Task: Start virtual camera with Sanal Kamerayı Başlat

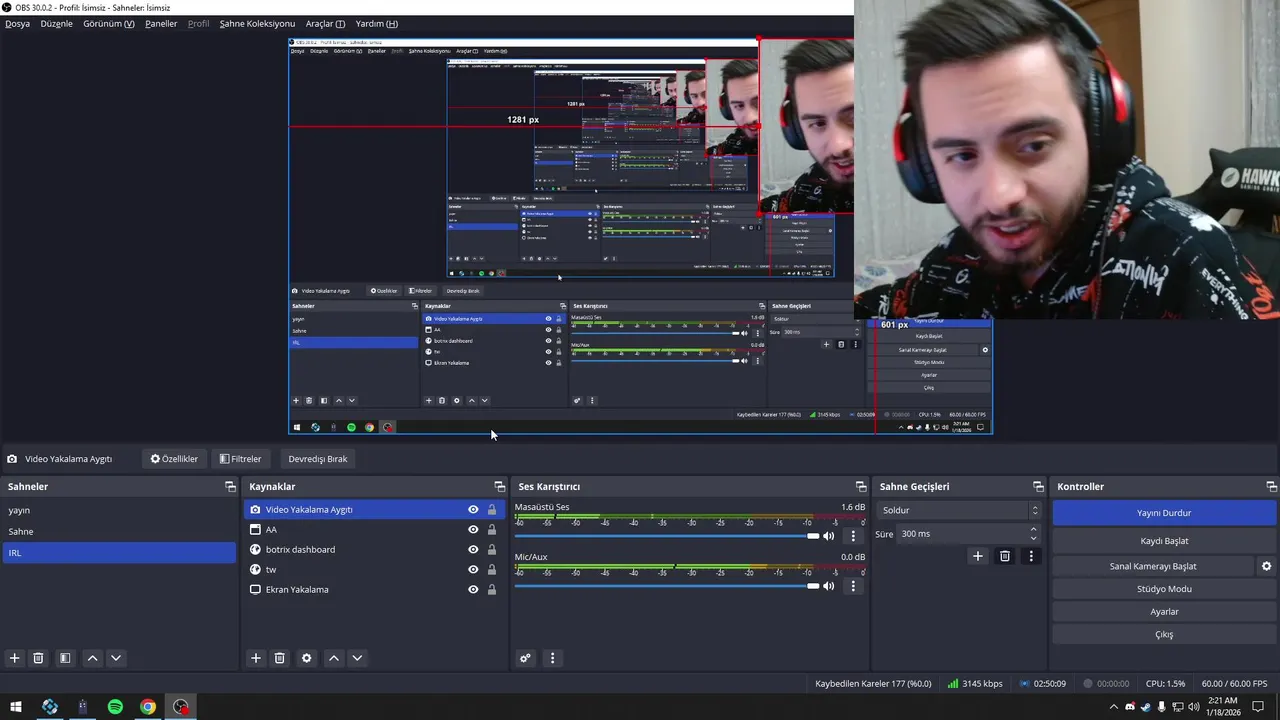Action: 1153,566
